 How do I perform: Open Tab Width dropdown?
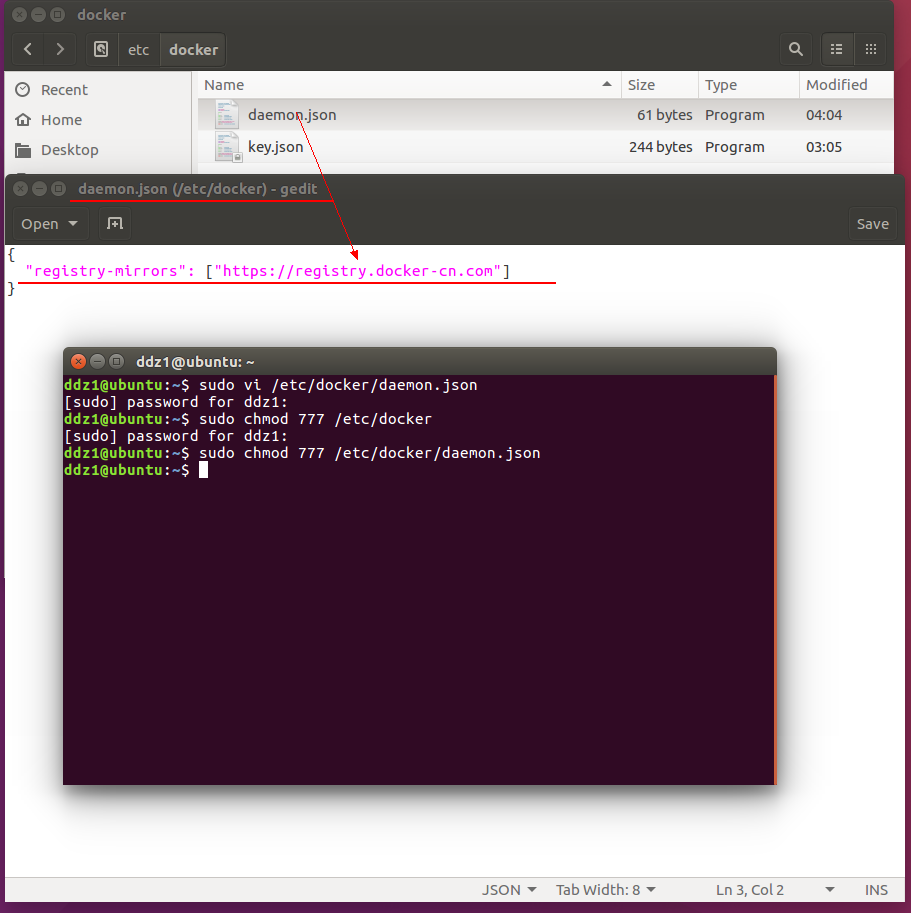(605, 890)
